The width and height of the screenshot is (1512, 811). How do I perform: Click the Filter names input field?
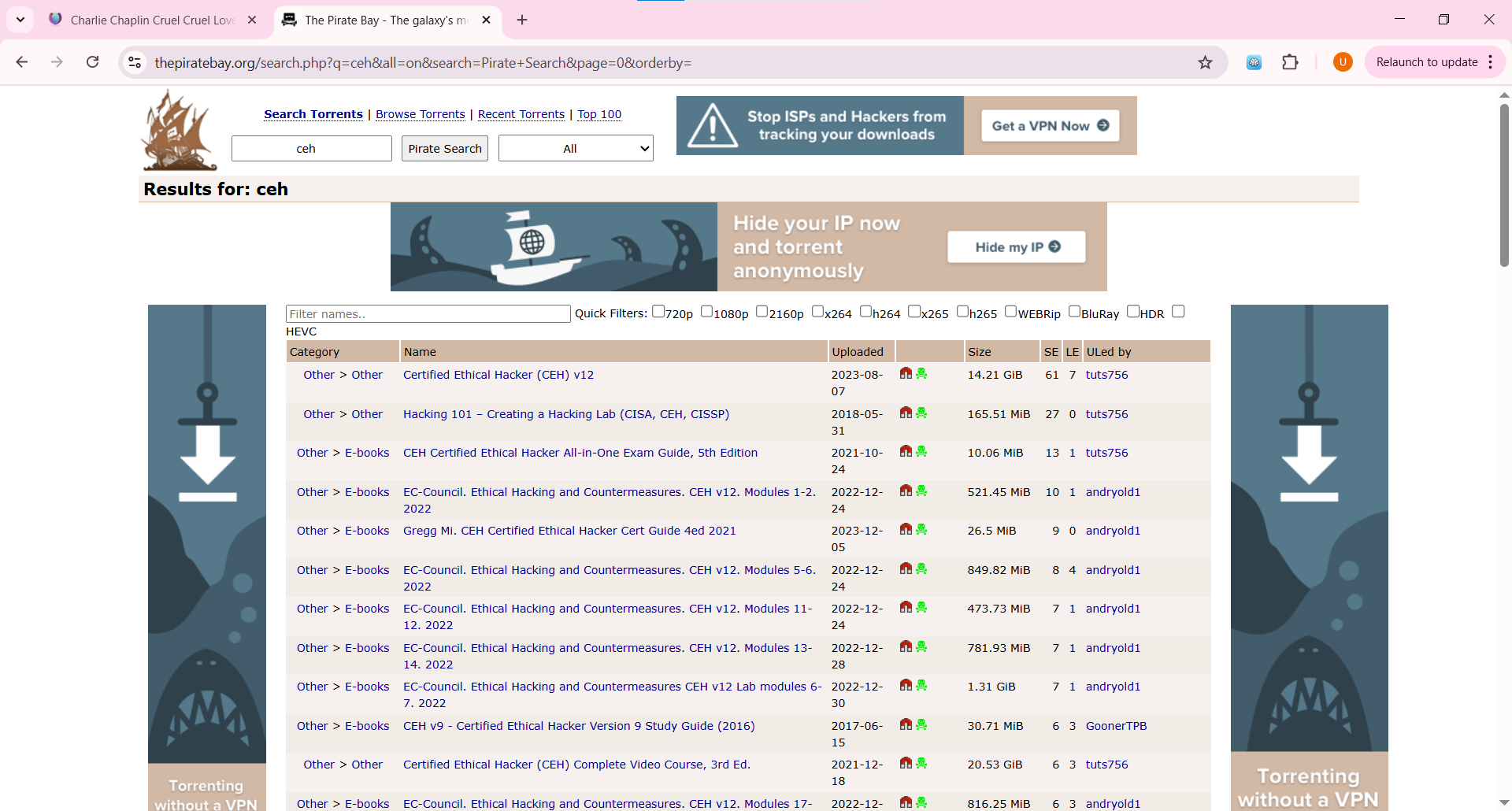click(x=428, y=313)
